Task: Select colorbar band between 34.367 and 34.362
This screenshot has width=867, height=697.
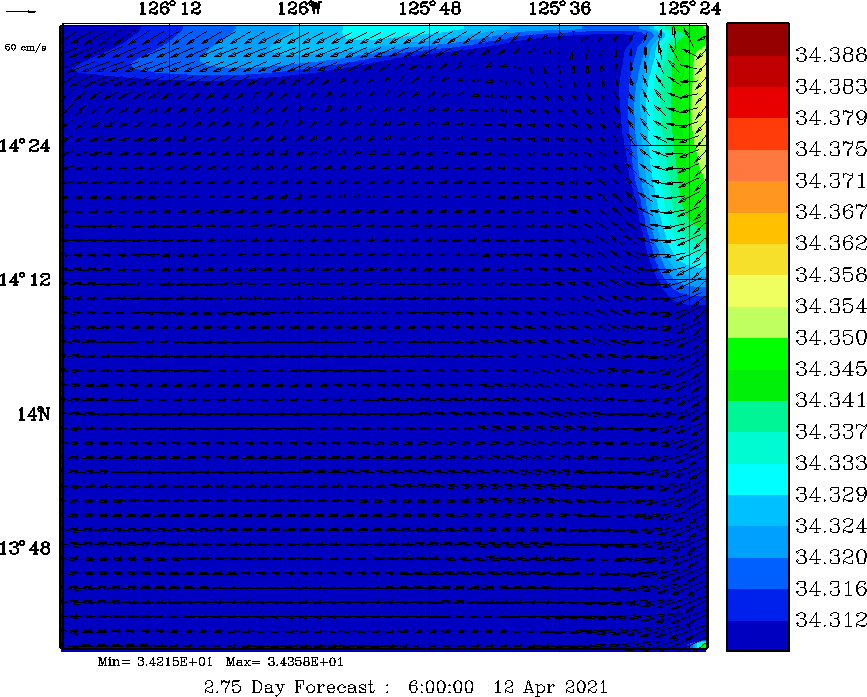Action: [x=758, y=228]
